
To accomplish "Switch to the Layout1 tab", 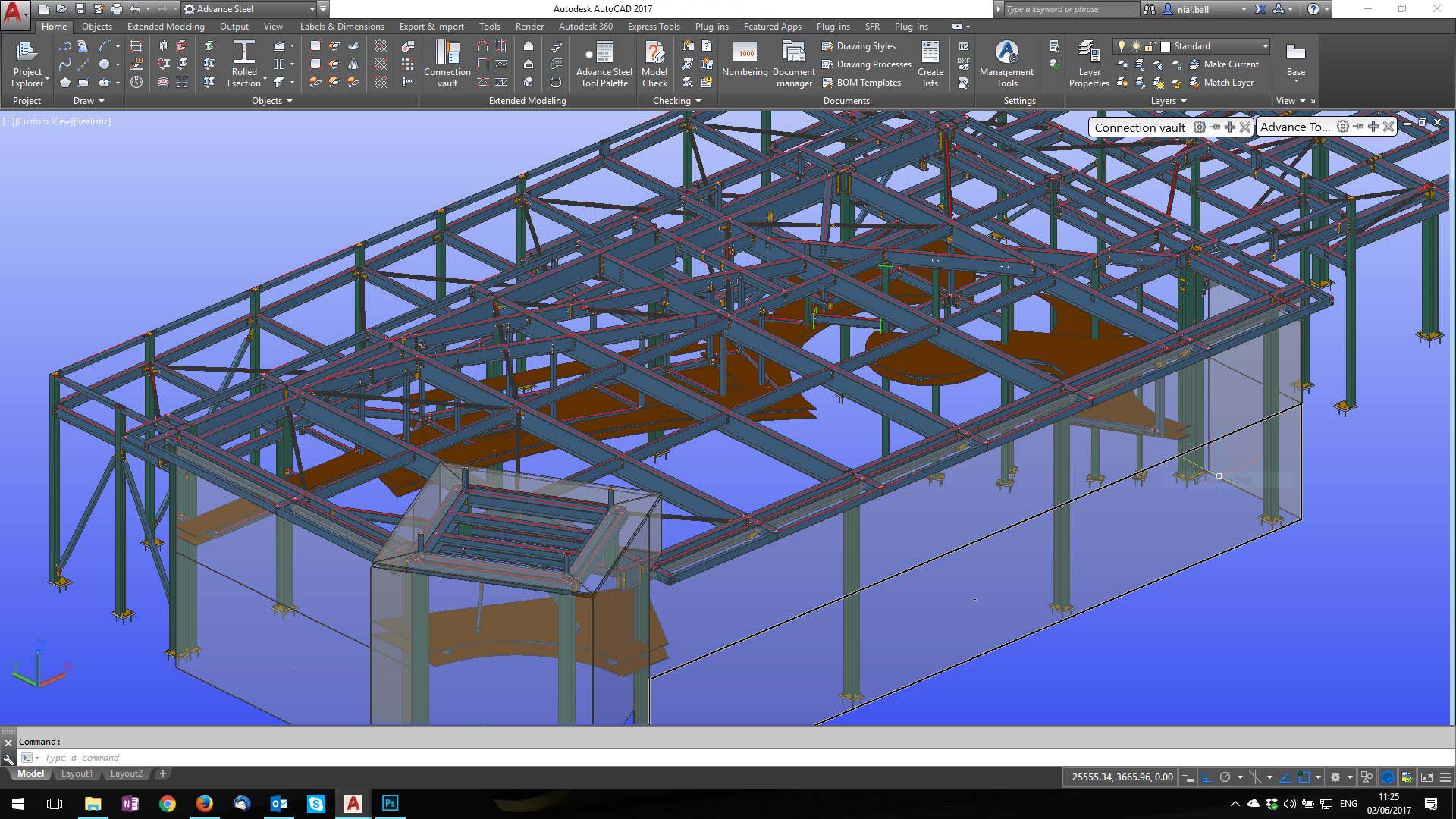I will point(77,773).
